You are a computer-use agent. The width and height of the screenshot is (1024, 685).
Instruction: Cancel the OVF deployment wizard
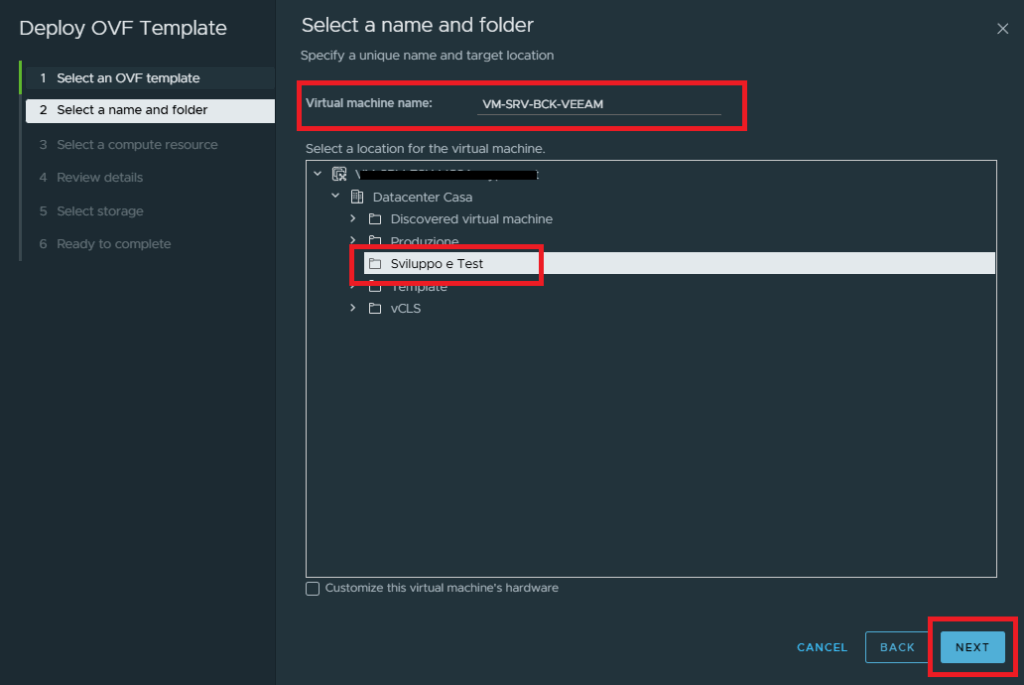pos(822,647)
